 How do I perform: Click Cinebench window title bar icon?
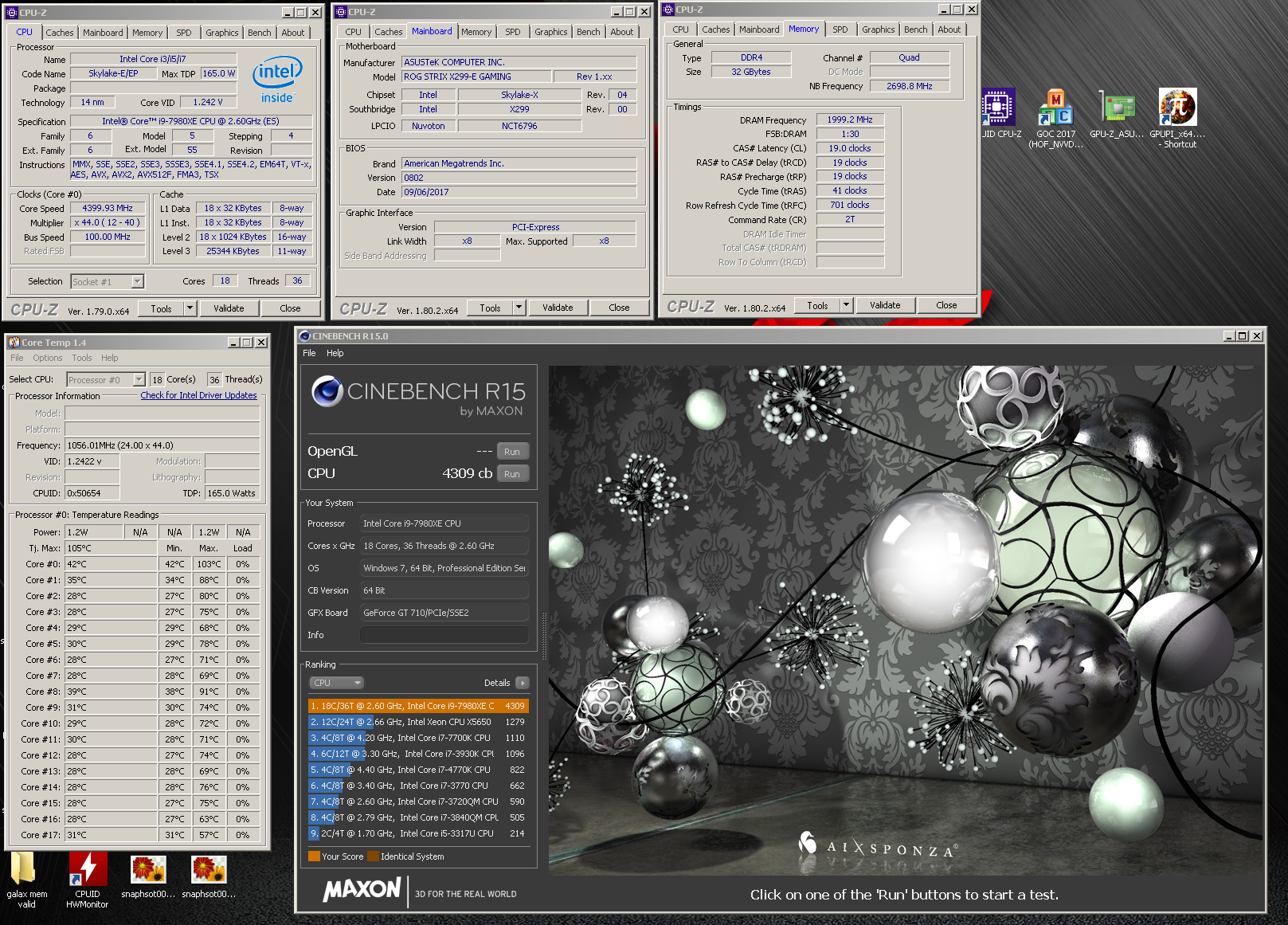point(304,336)
